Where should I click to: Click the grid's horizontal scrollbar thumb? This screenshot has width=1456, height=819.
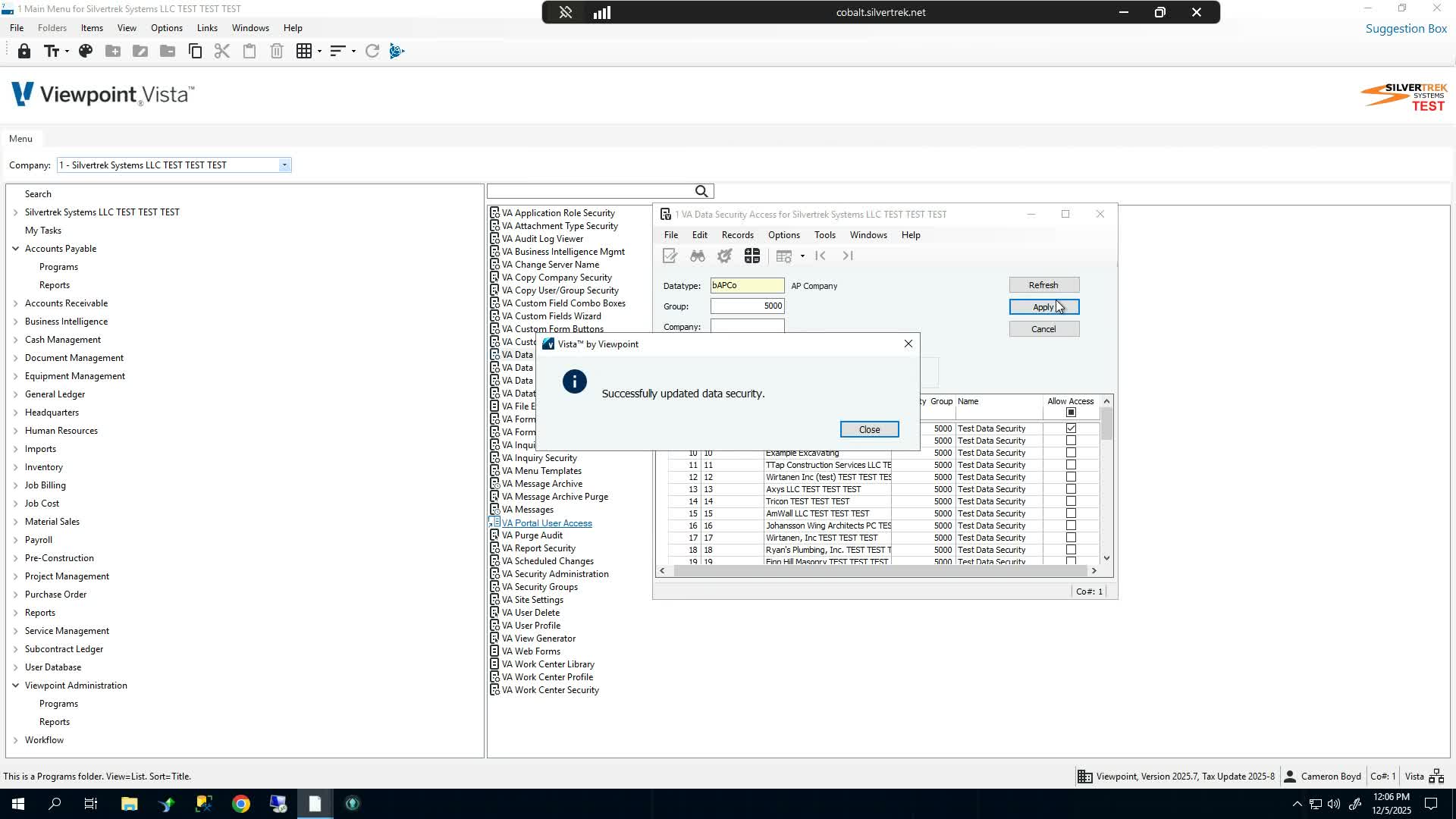click(x=879, y=571)
